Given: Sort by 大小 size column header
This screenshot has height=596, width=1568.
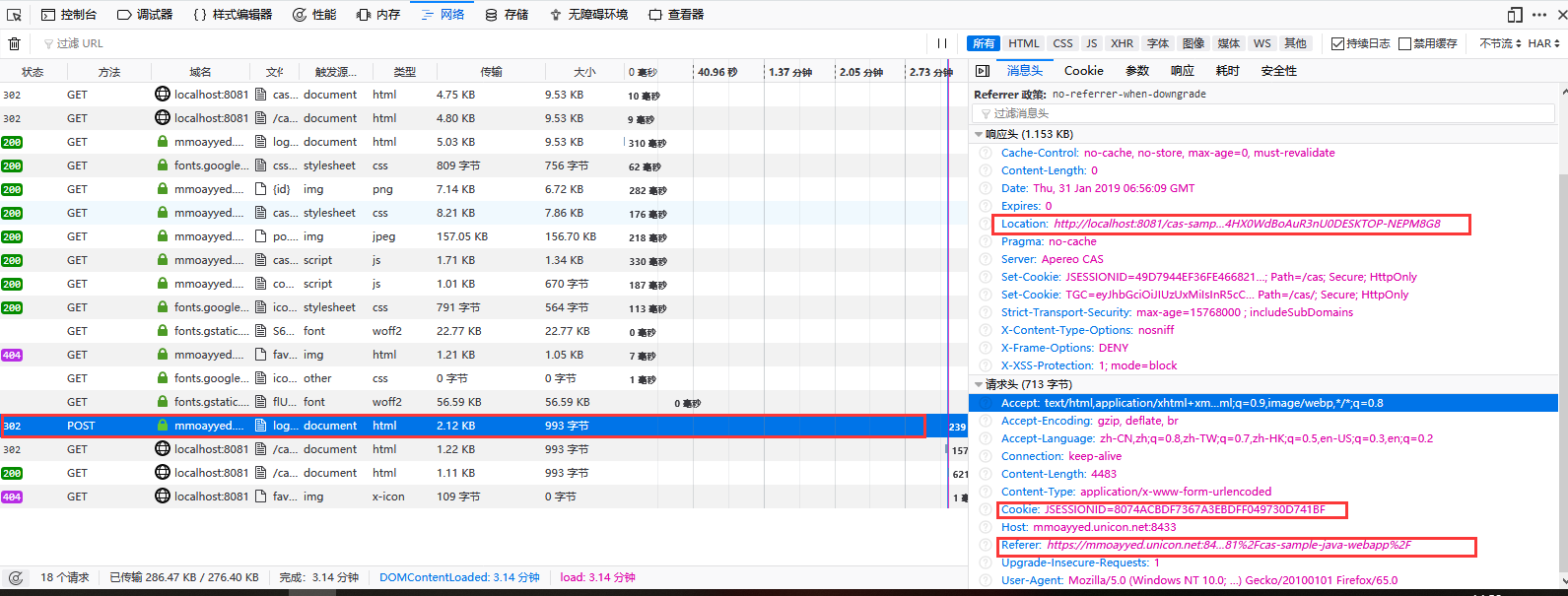Looking at the screenshot, I should coord(584,72).
